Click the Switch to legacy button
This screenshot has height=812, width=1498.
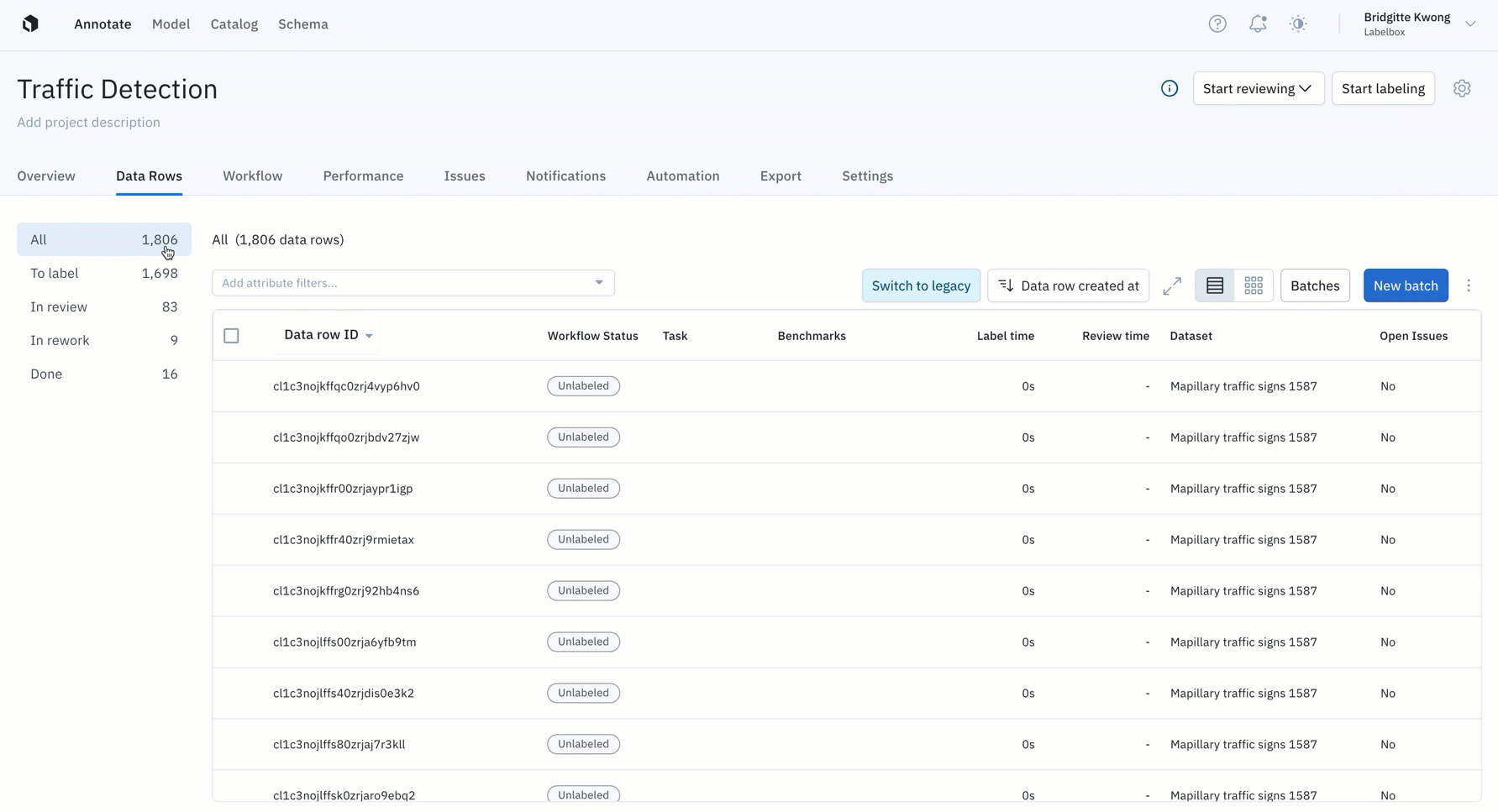pyautogui.click(x=921, y=286)
